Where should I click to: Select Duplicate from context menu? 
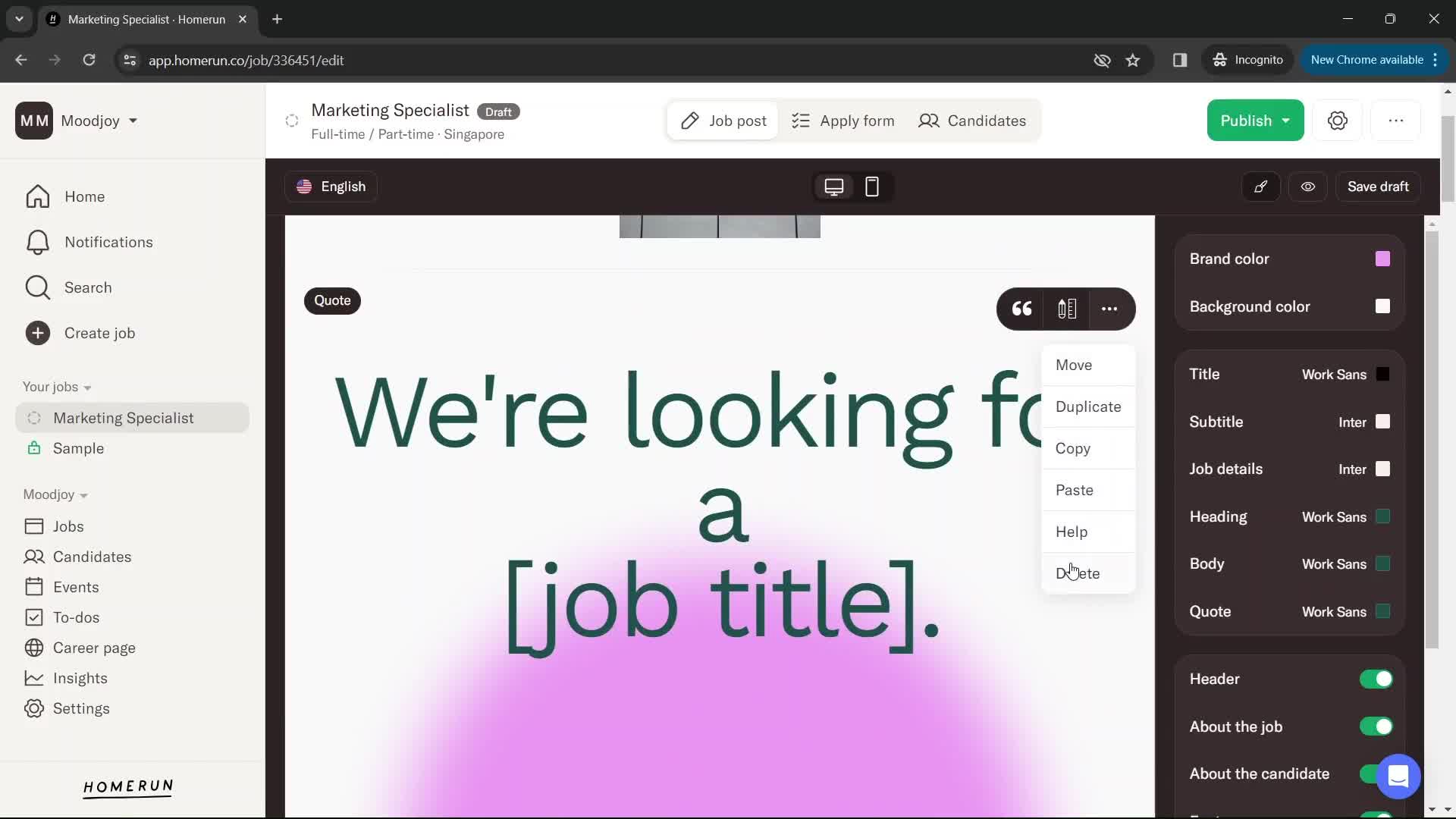[x=1088, y=406]
